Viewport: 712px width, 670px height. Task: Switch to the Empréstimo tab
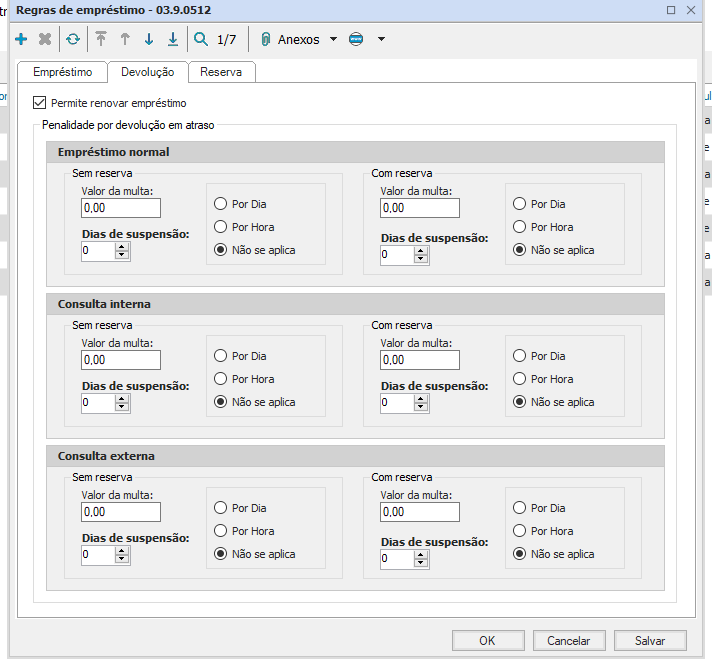click(62, 72)
